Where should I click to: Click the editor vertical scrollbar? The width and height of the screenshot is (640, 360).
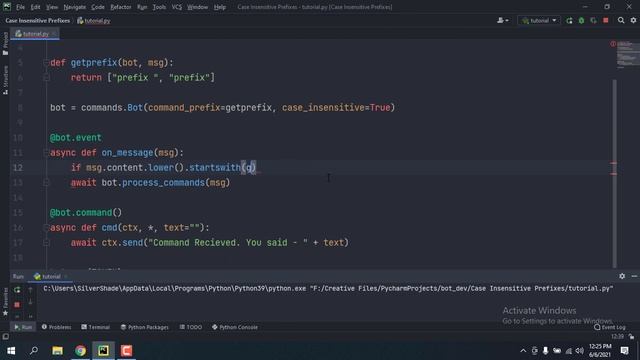[615, 173]
